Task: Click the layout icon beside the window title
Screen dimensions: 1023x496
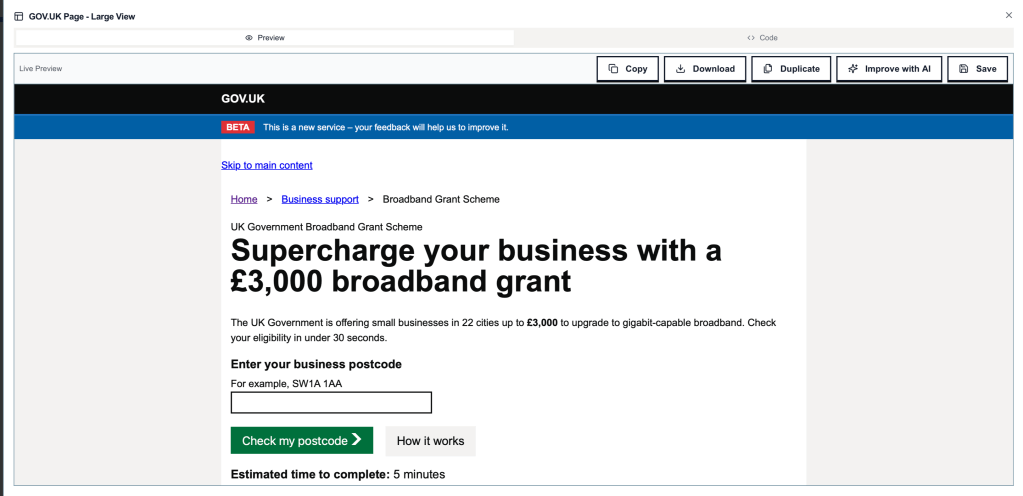Action: tap(18, 17)
